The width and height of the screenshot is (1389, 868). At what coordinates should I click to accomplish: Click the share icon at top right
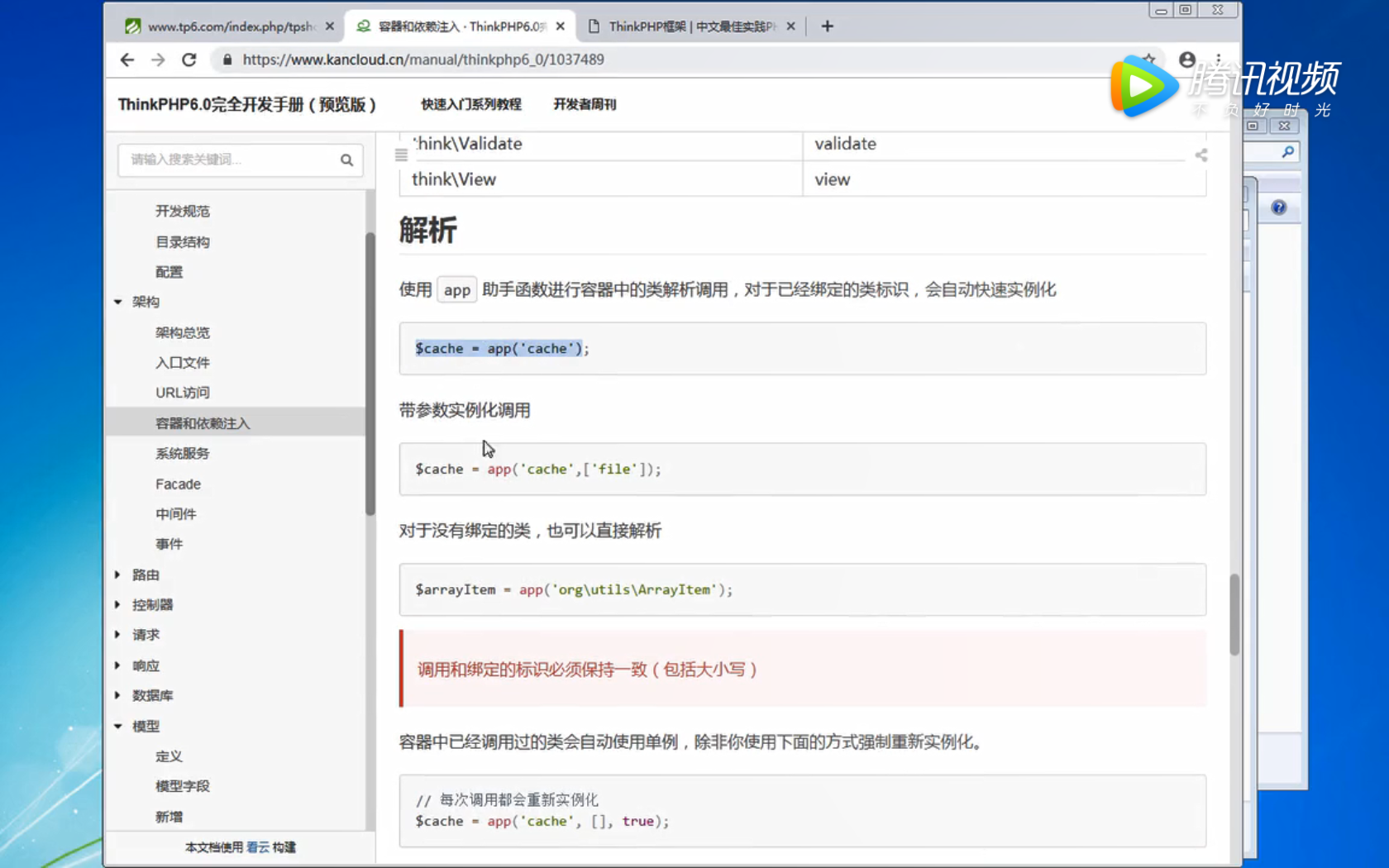tap(1201, 155)
